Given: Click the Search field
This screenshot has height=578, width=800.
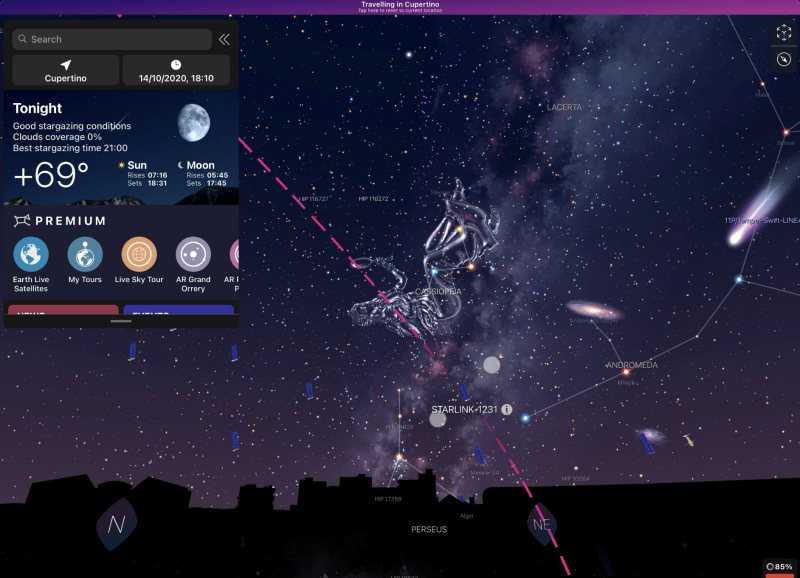Looking at the screenshot, I should coord(112,39).
